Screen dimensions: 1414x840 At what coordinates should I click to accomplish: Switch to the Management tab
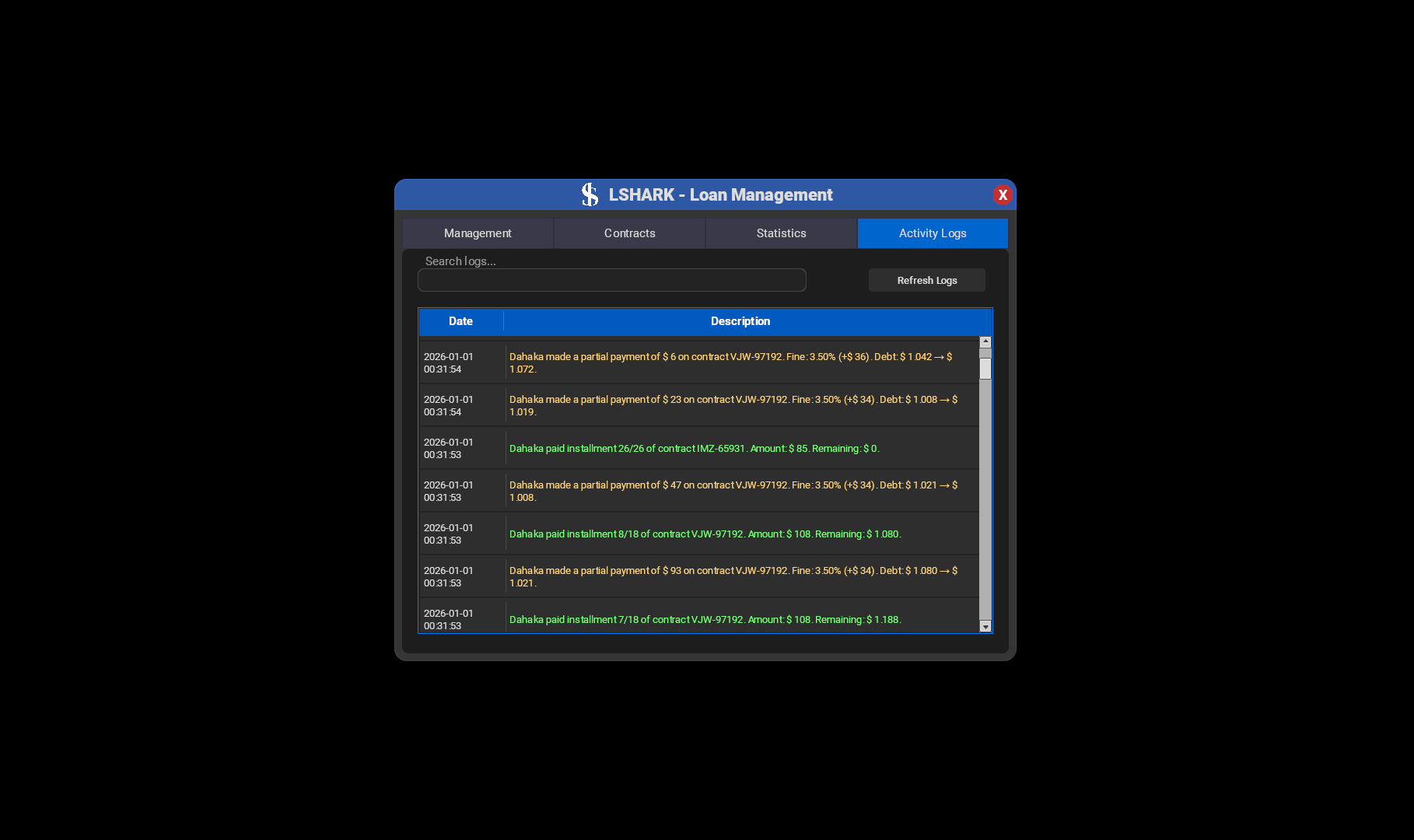click(x=478, y=233)
